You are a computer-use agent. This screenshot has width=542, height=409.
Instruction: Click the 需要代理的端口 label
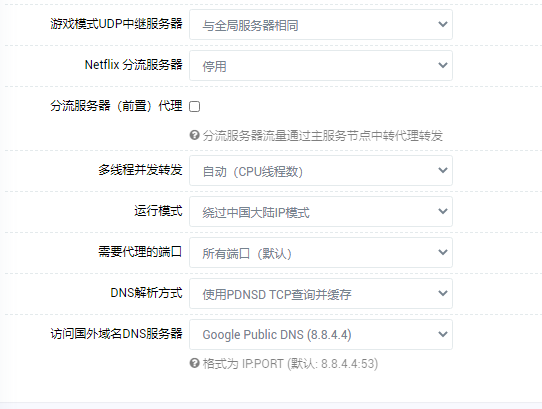coord(140,252)
